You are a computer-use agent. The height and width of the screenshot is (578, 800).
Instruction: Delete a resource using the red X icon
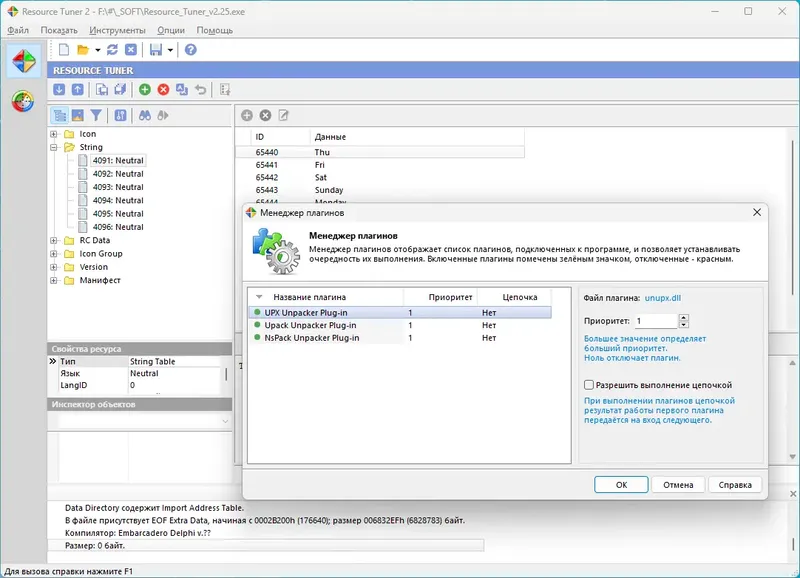point(163,90)
